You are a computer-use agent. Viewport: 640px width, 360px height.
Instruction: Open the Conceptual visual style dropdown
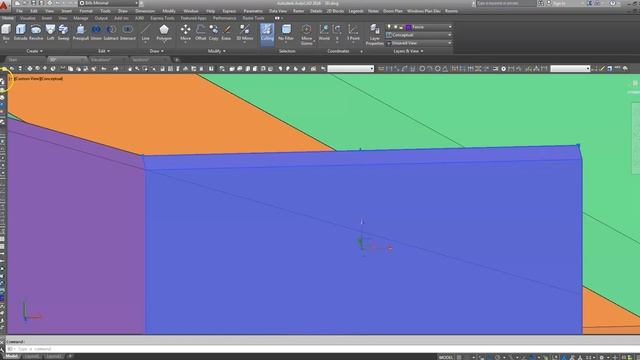(x=419, y=35)
